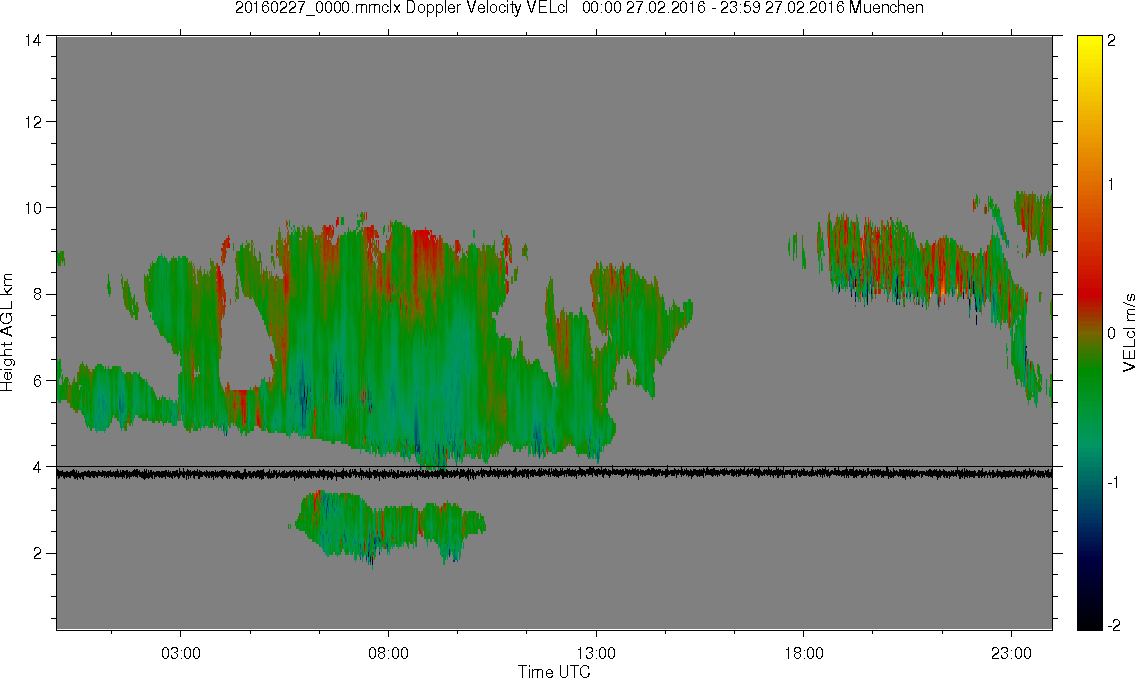Screen dimensions: 1135x678
Task: Click the height tick label 14
Action: (x=32, y=41)
